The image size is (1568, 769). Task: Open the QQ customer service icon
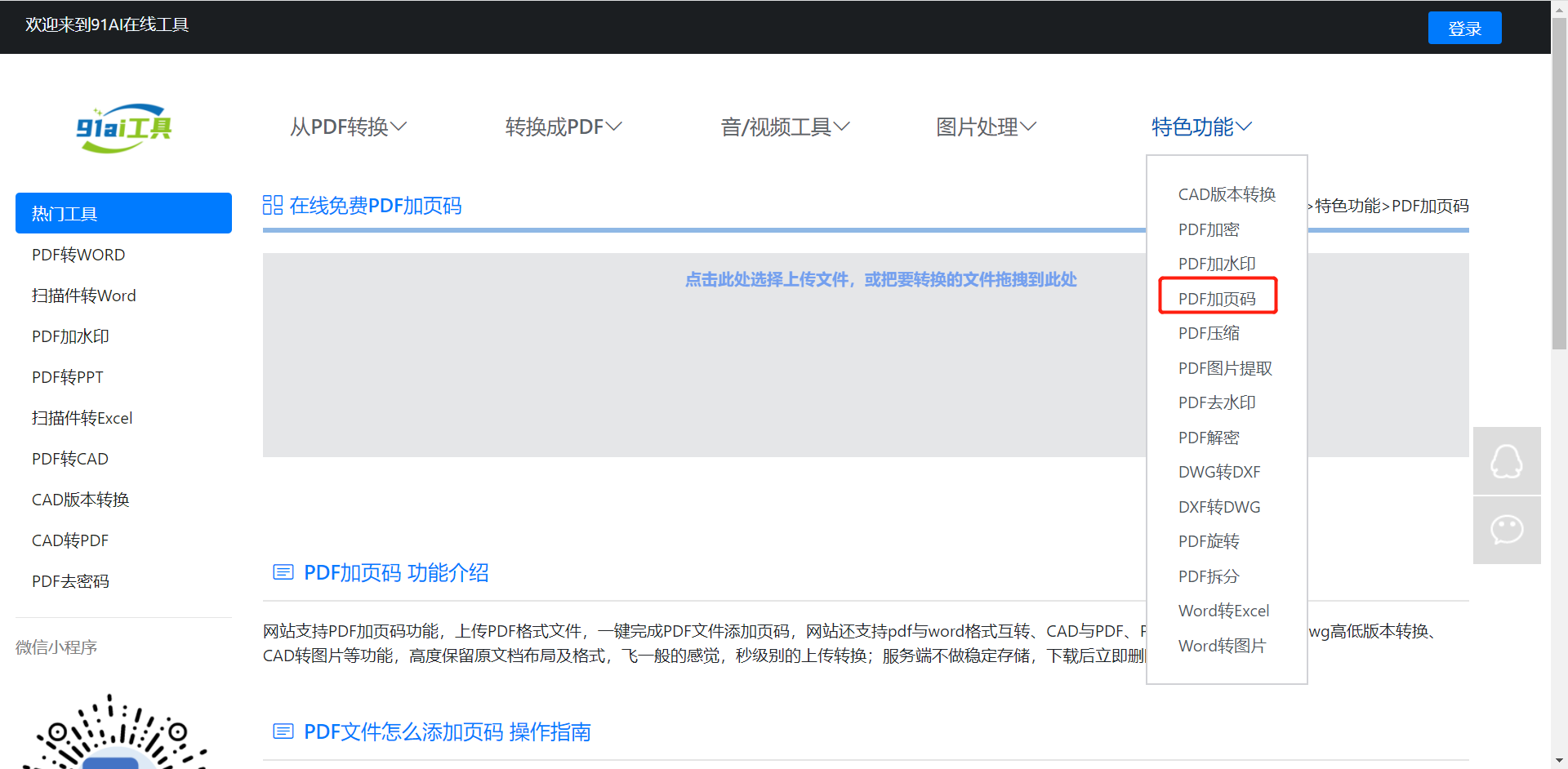pos(1506,461)
